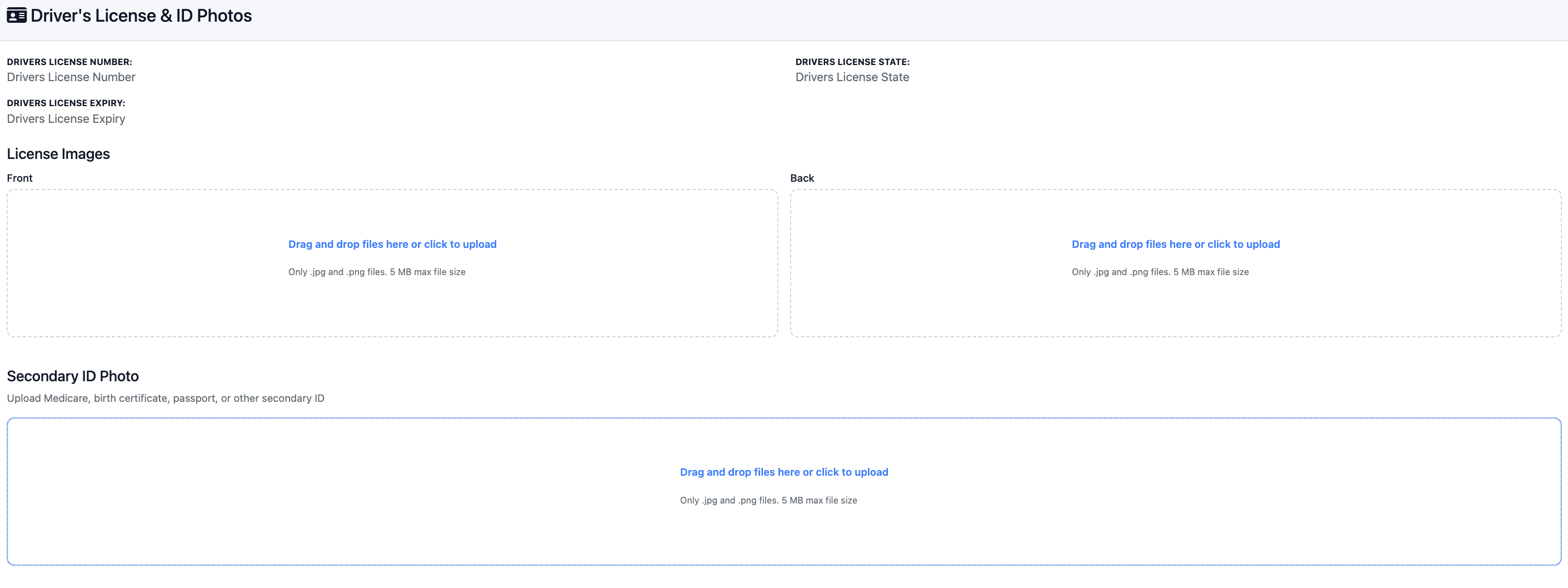Open file upload for Back license image
The image size is (1568, 588).
[x=1175, y=244]
